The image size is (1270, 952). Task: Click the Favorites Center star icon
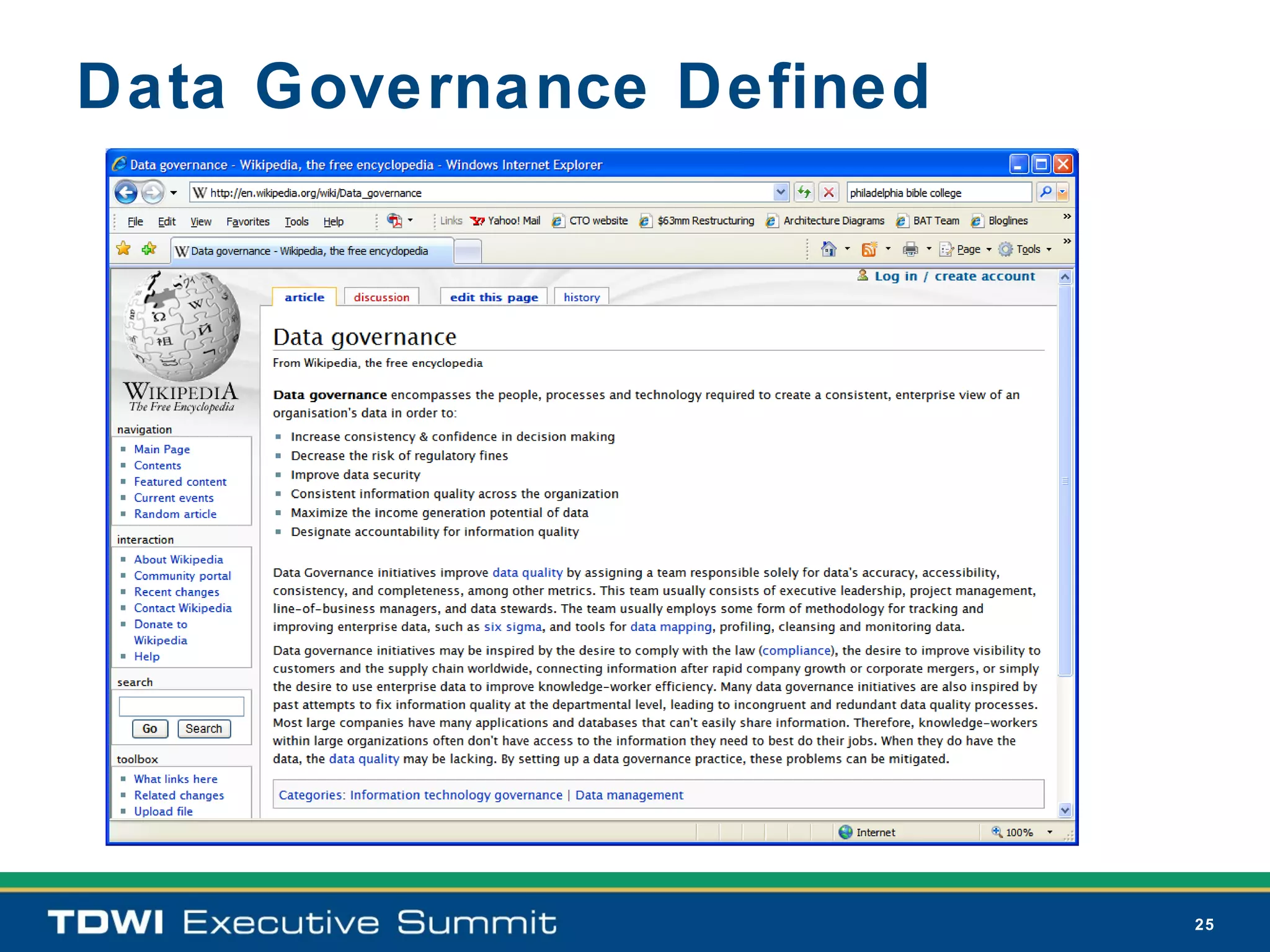tap(123, 249)
